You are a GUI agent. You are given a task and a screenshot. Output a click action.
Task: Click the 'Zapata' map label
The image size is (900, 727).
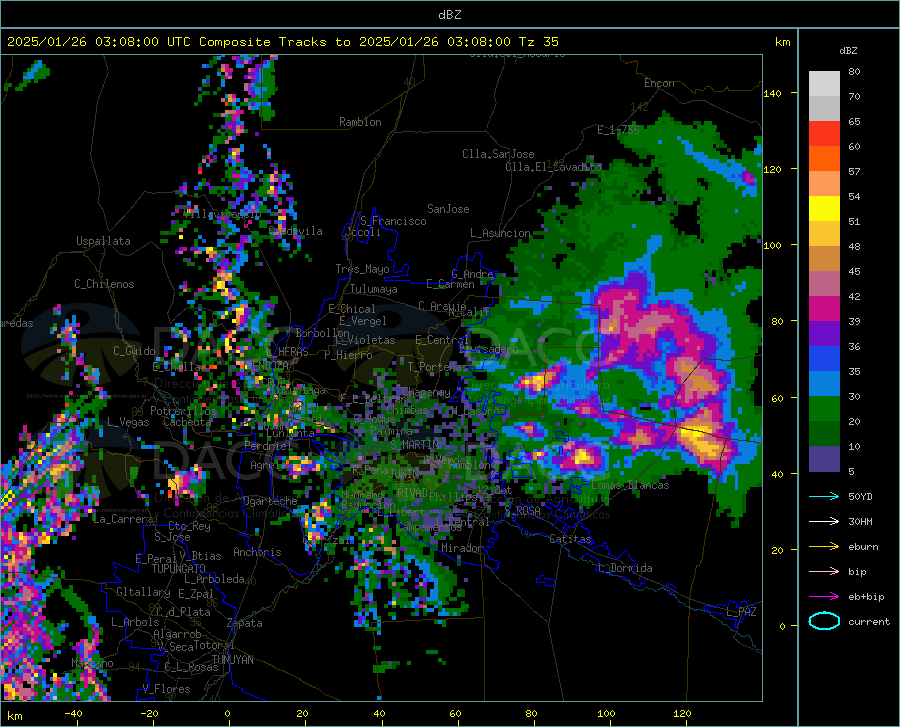[x=245, y=623]
